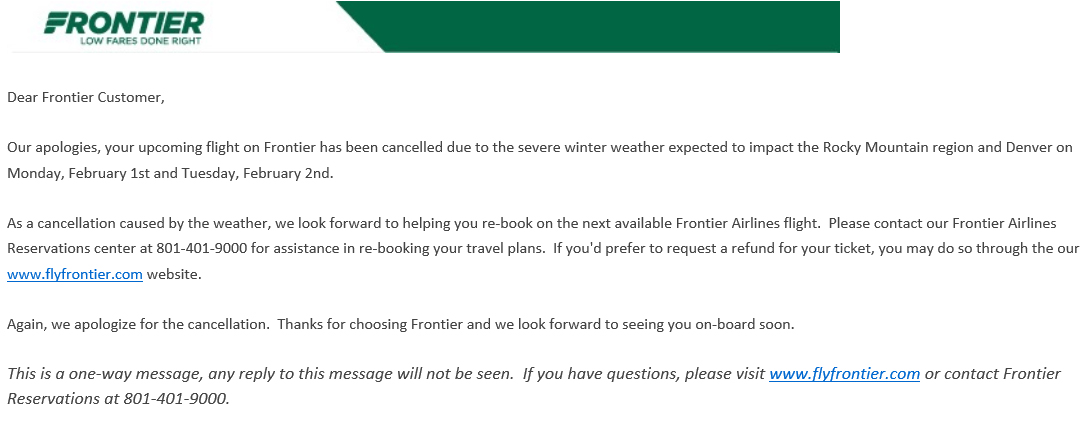Click the italic 801-401-9000 number in the footer
1092x444 pixels.
[176, 399]
